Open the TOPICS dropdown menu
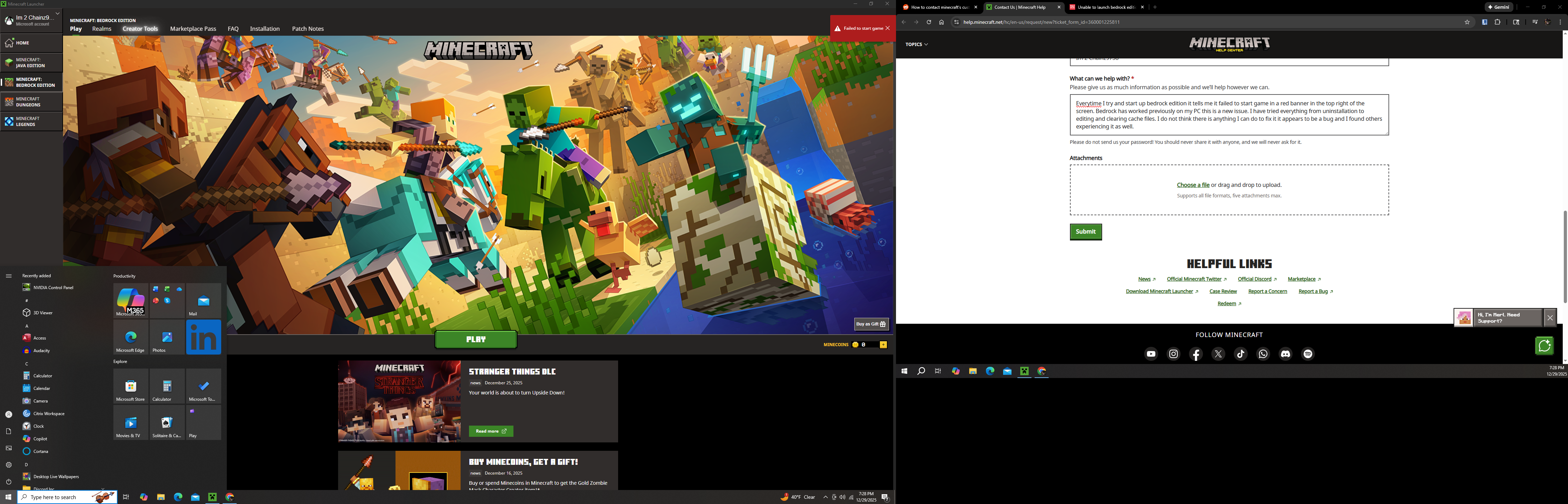1568x504 pixels. click(x=916, y=44)
